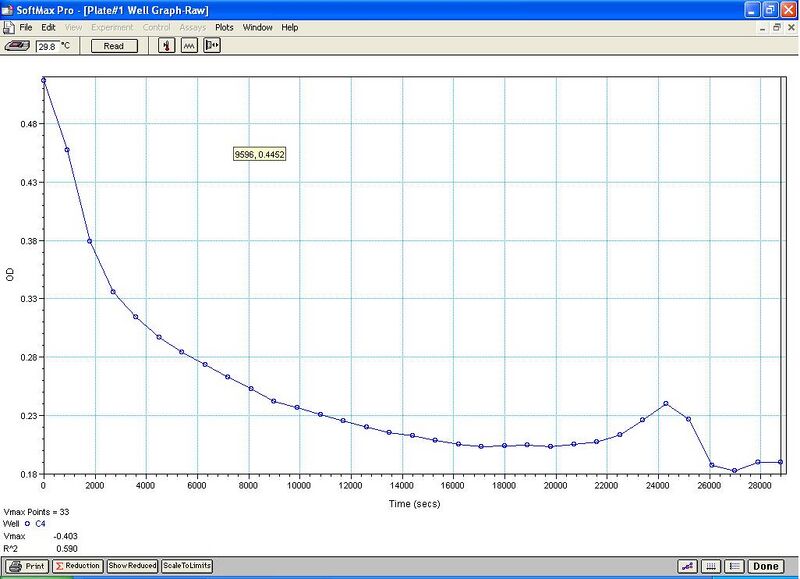Select the plate grid view icon

pos(711,566)
